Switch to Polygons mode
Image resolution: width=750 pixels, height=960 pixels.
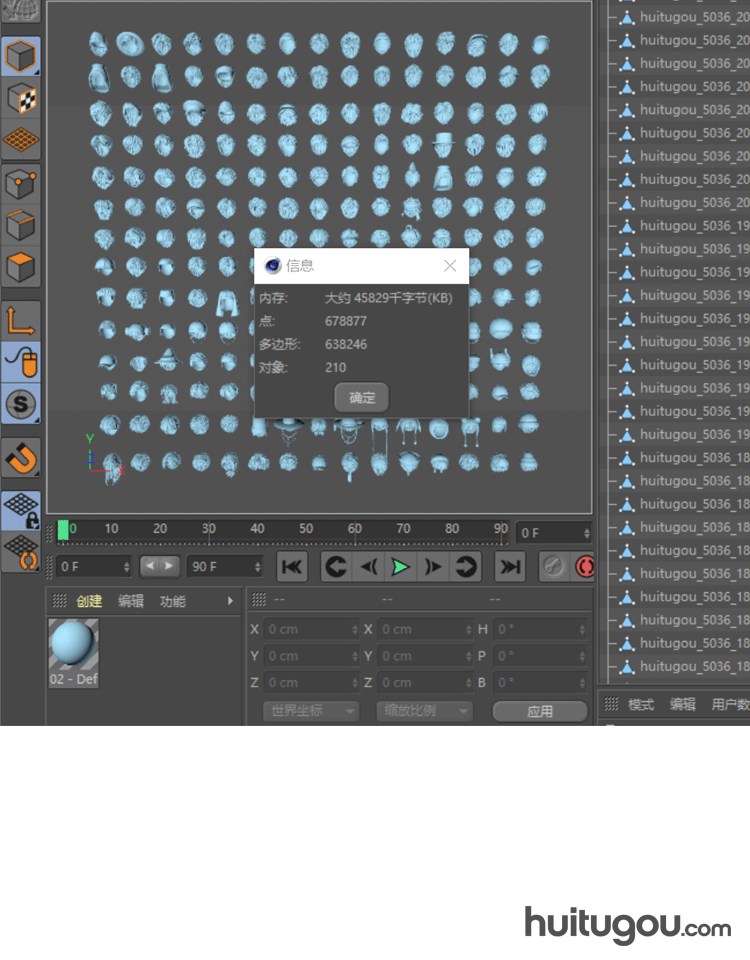coord(21,268)
